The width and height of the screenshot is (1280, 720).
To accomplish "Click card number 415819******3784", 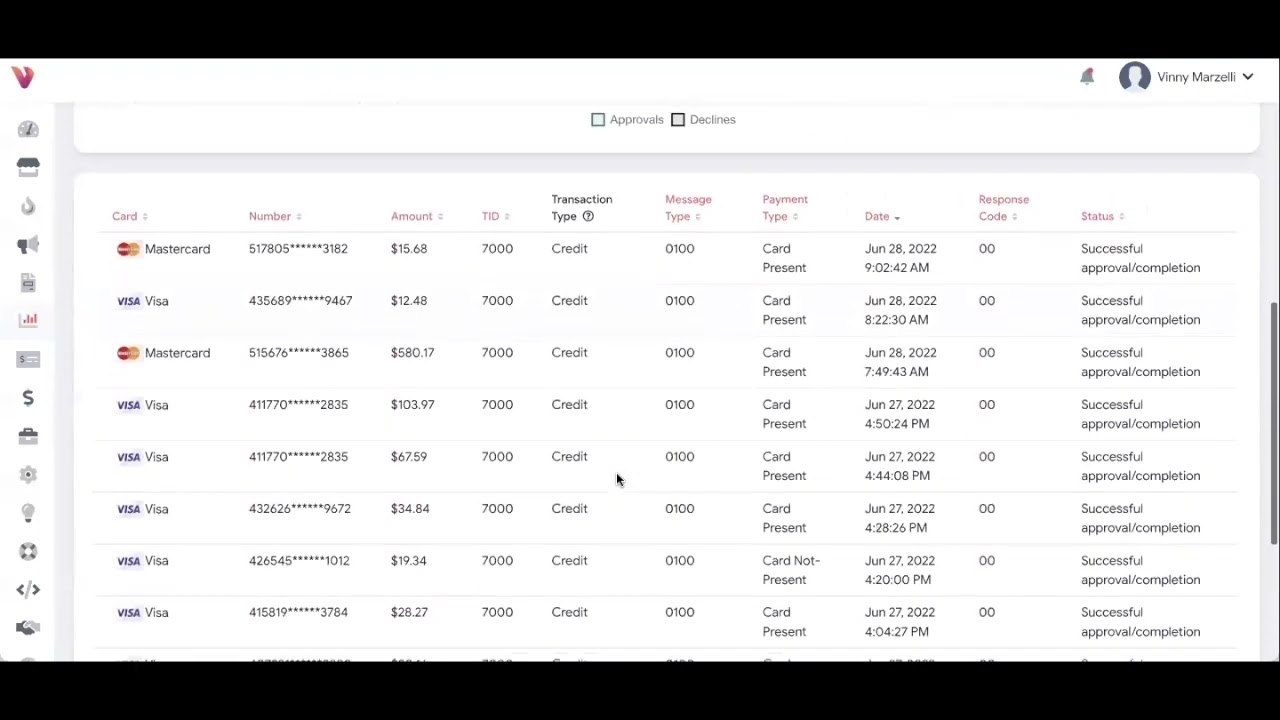I will point(298,613).
